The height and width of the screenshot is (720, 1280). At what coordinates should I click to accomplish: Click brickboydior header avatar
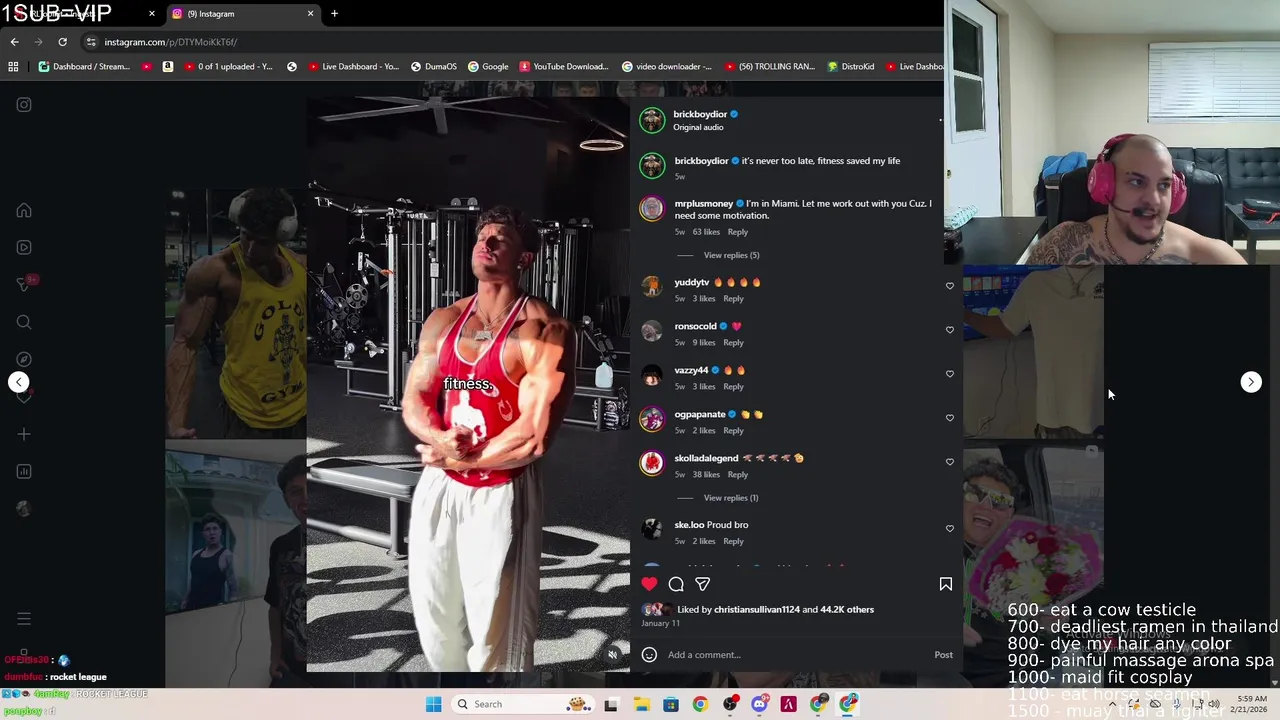click(x=652, y=120)
